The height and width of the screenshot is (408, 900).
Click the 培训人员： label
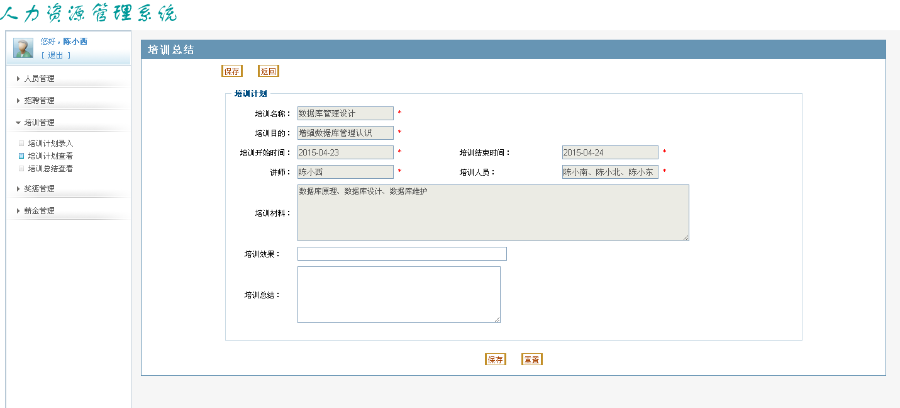click(477, 172)
